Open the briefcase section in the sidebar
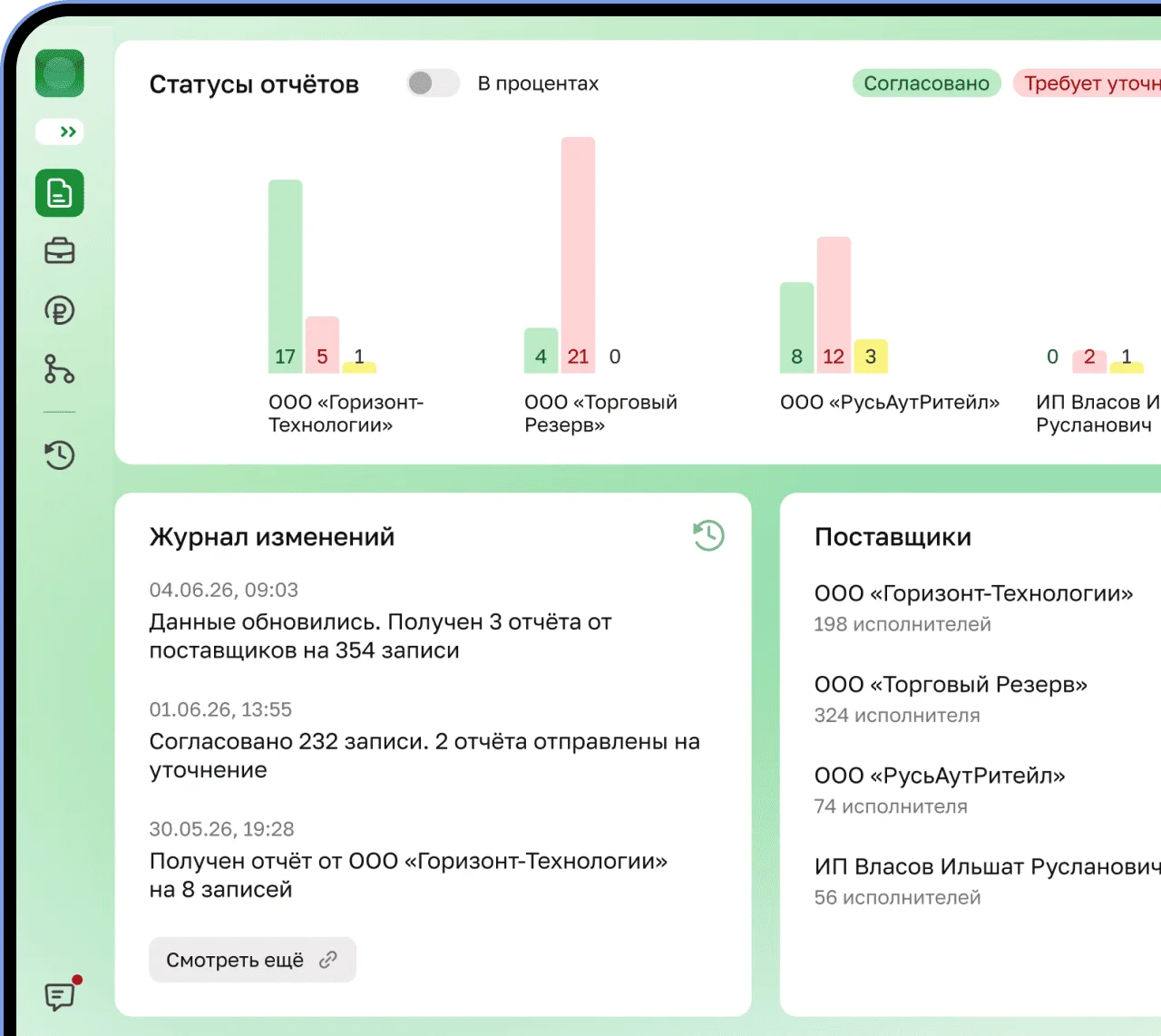Viewport: 1161px width, 1036px height. tap(60, 250)
